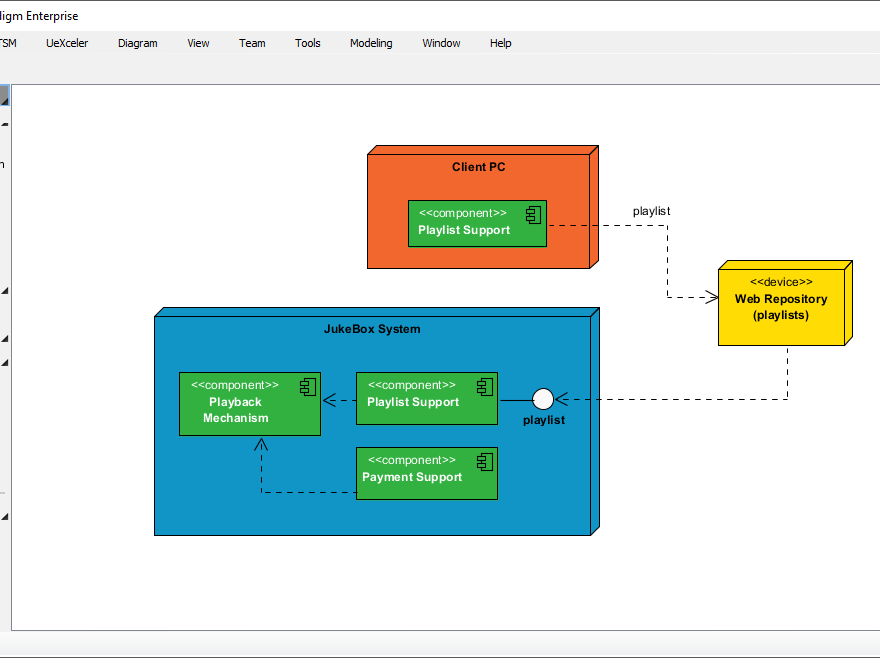Open the Window menu
Image resolution: width=880 pixels, height=658 pixels.
point(440,43)
